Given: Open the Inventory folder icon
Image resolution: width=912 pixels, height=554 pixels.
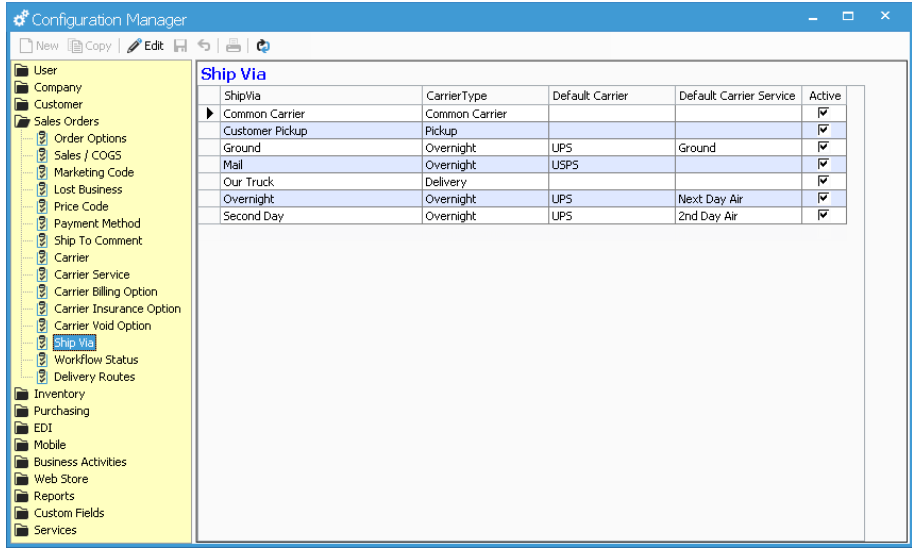Looking at the screenshot, I should tap(22, 394).
